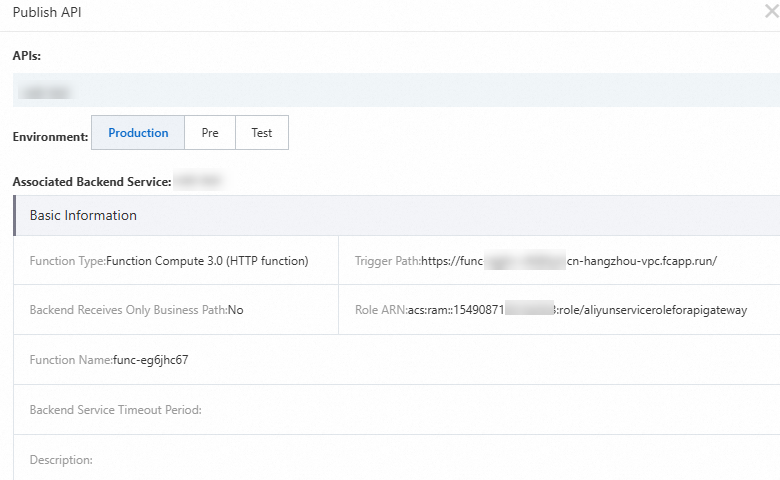780x480 pixels.
Task: Click the Basic Information section header
Action: click(83, 215)
